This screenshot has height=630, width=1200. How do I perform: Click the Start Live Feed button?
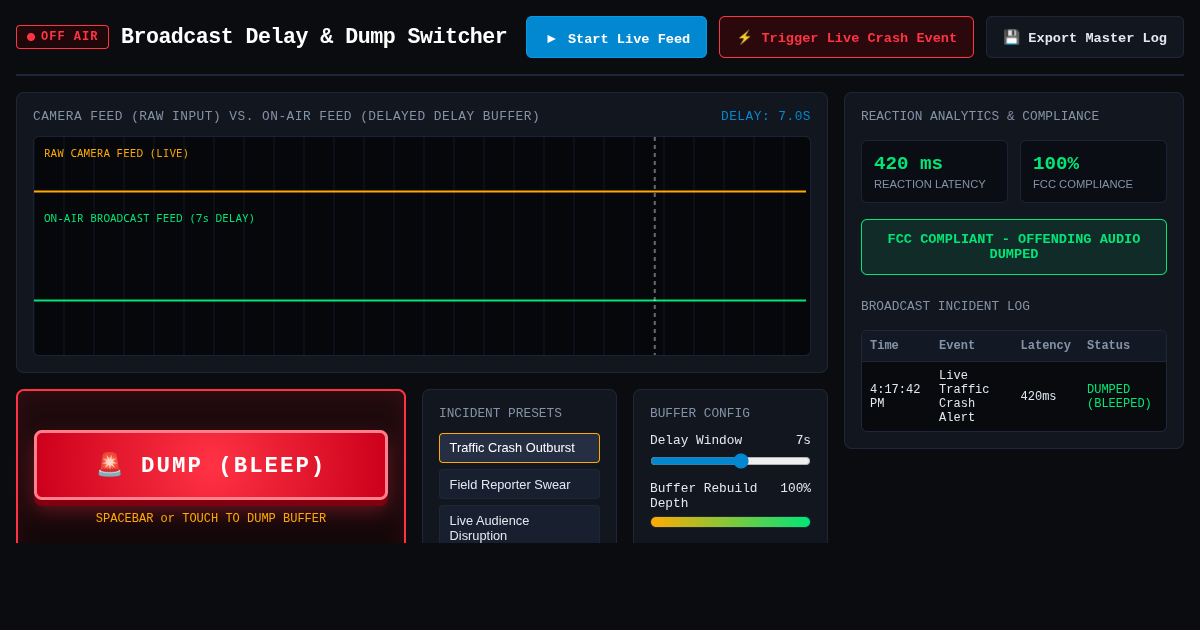(x=616, y=37)
